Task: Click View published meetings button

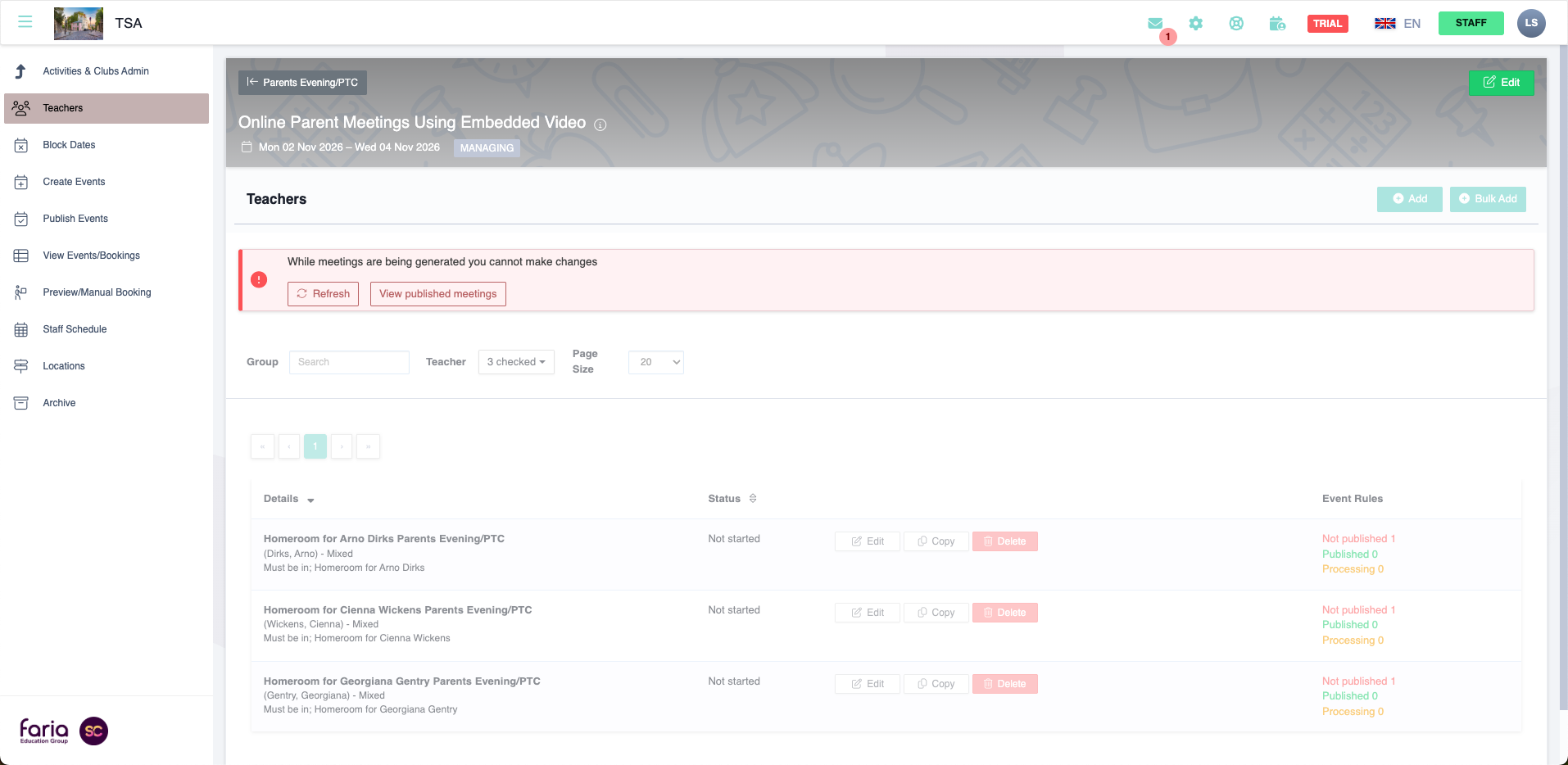Action: 437,294
